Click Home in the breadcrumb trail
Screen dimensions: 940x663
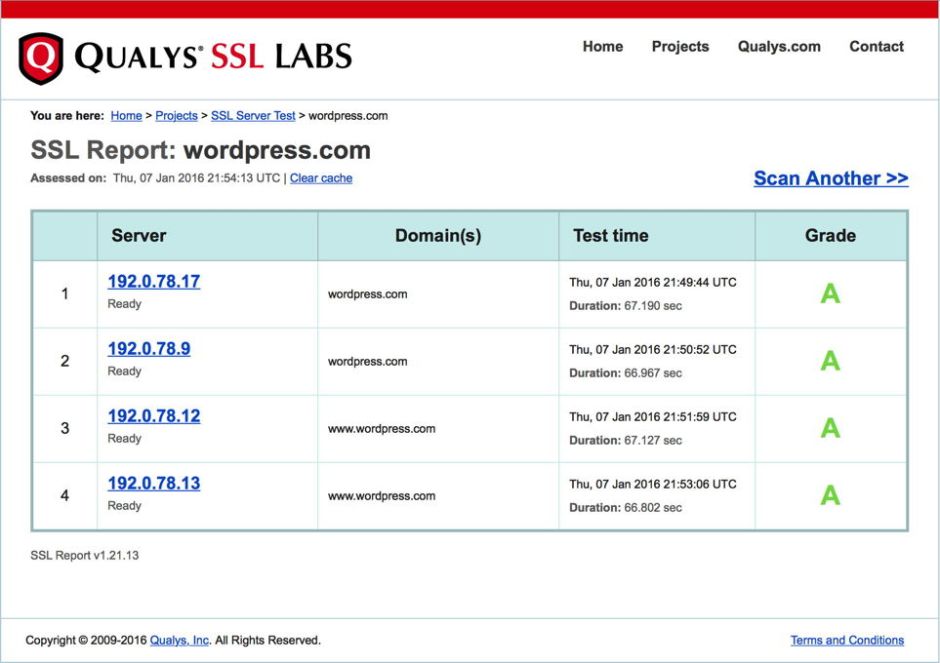click(x=126, y=115)
